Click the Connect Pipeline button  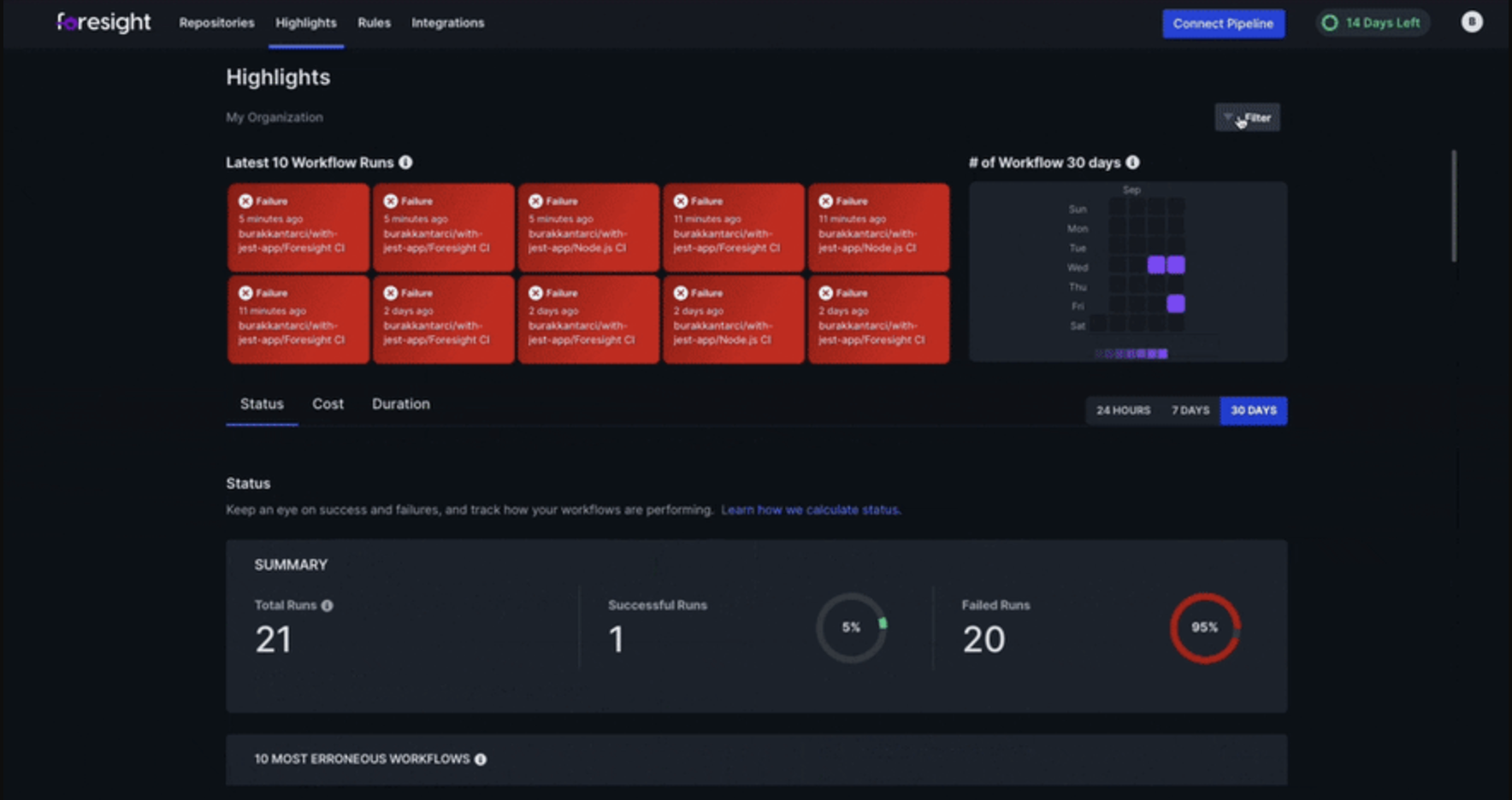1223,24
